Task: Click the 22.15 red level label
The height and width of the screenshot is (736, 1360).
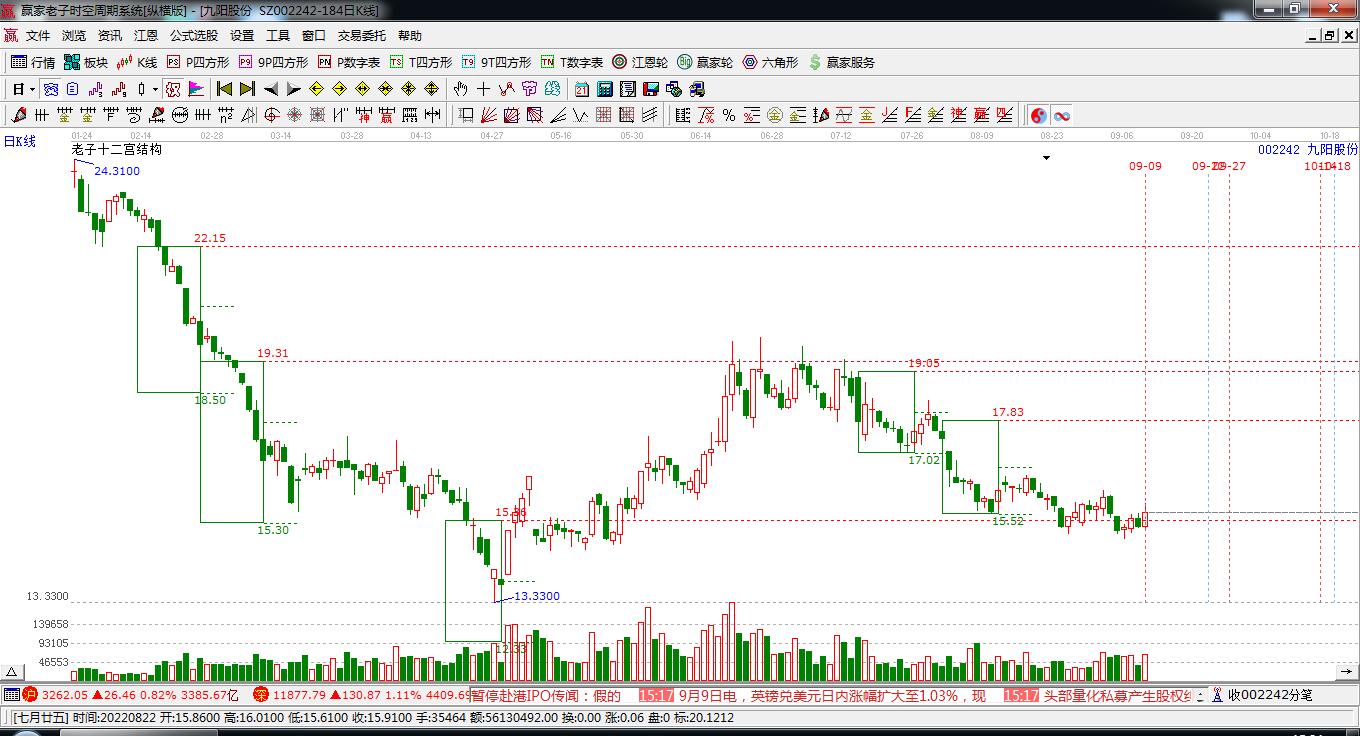Action: 210,238
